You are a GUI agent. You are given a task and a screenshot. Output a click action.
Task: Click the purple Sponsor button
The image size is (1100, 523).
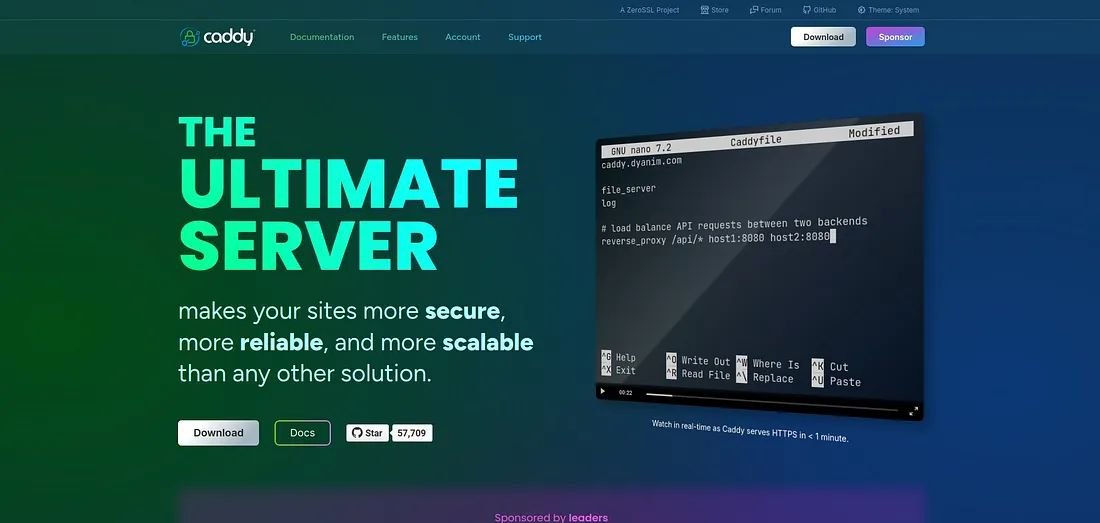[x=895, y=37]
